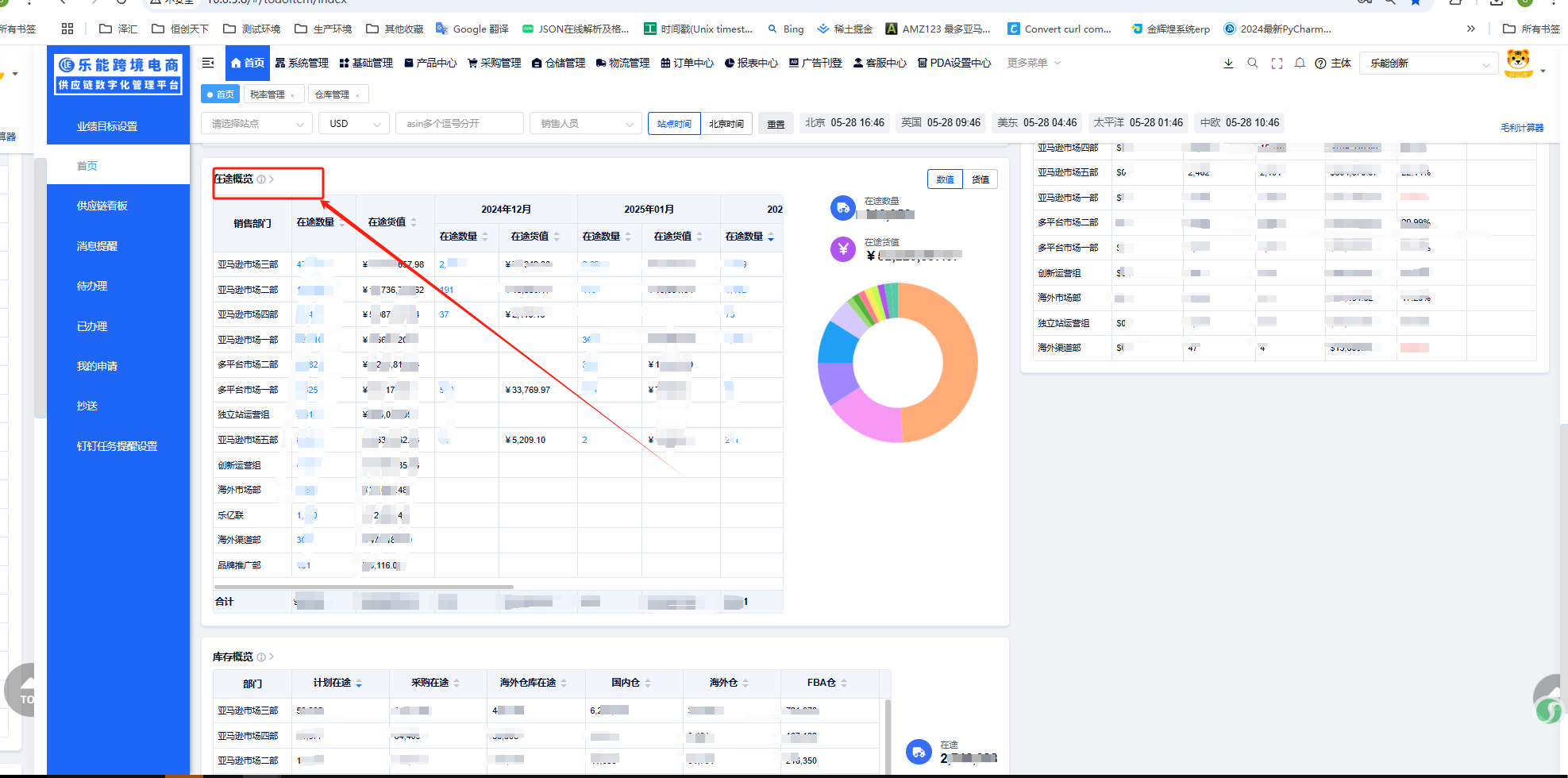Click the download icon in top bar
This screenshot has height=778, width=1568.
coord(1228,64)
